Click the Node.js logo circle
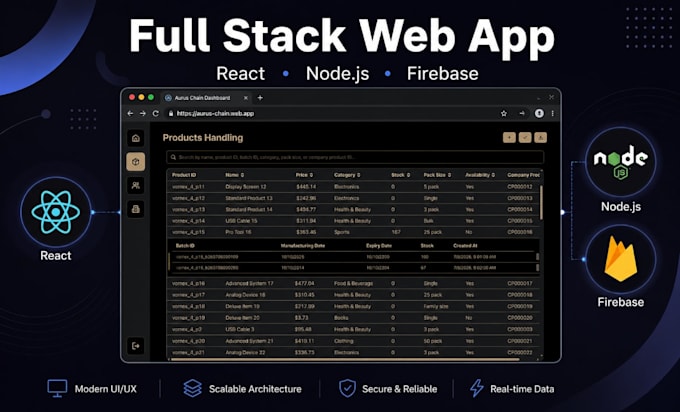 point(621,162)
